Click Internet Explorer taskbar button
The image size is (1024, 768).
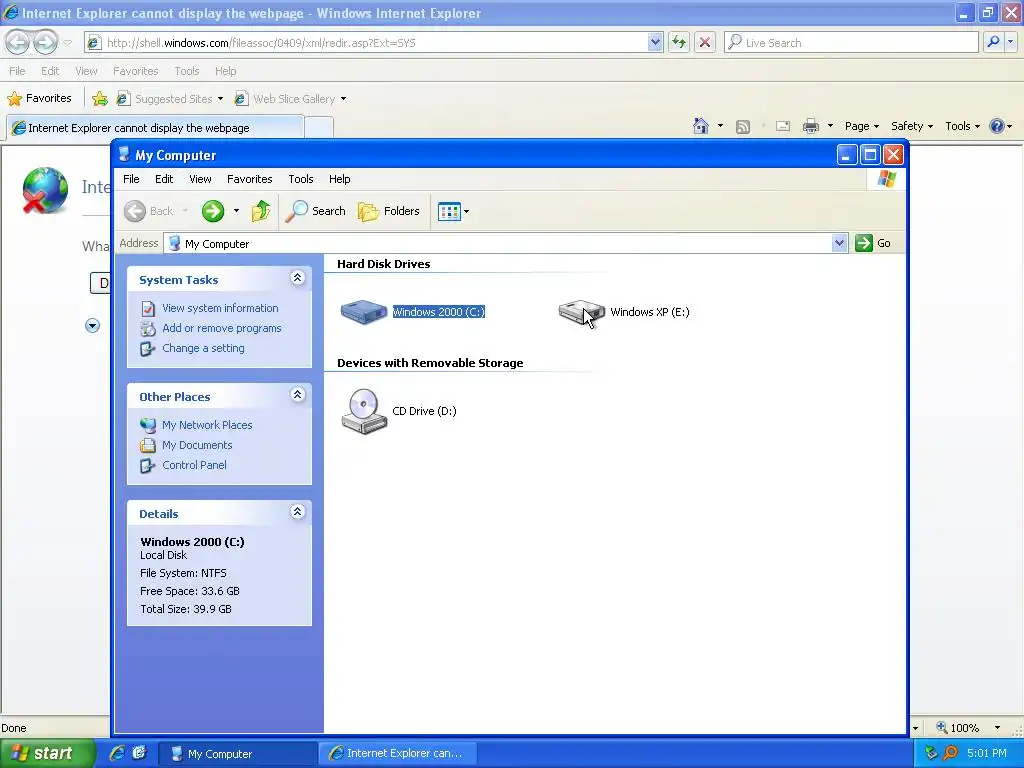[x=398, y=754]
